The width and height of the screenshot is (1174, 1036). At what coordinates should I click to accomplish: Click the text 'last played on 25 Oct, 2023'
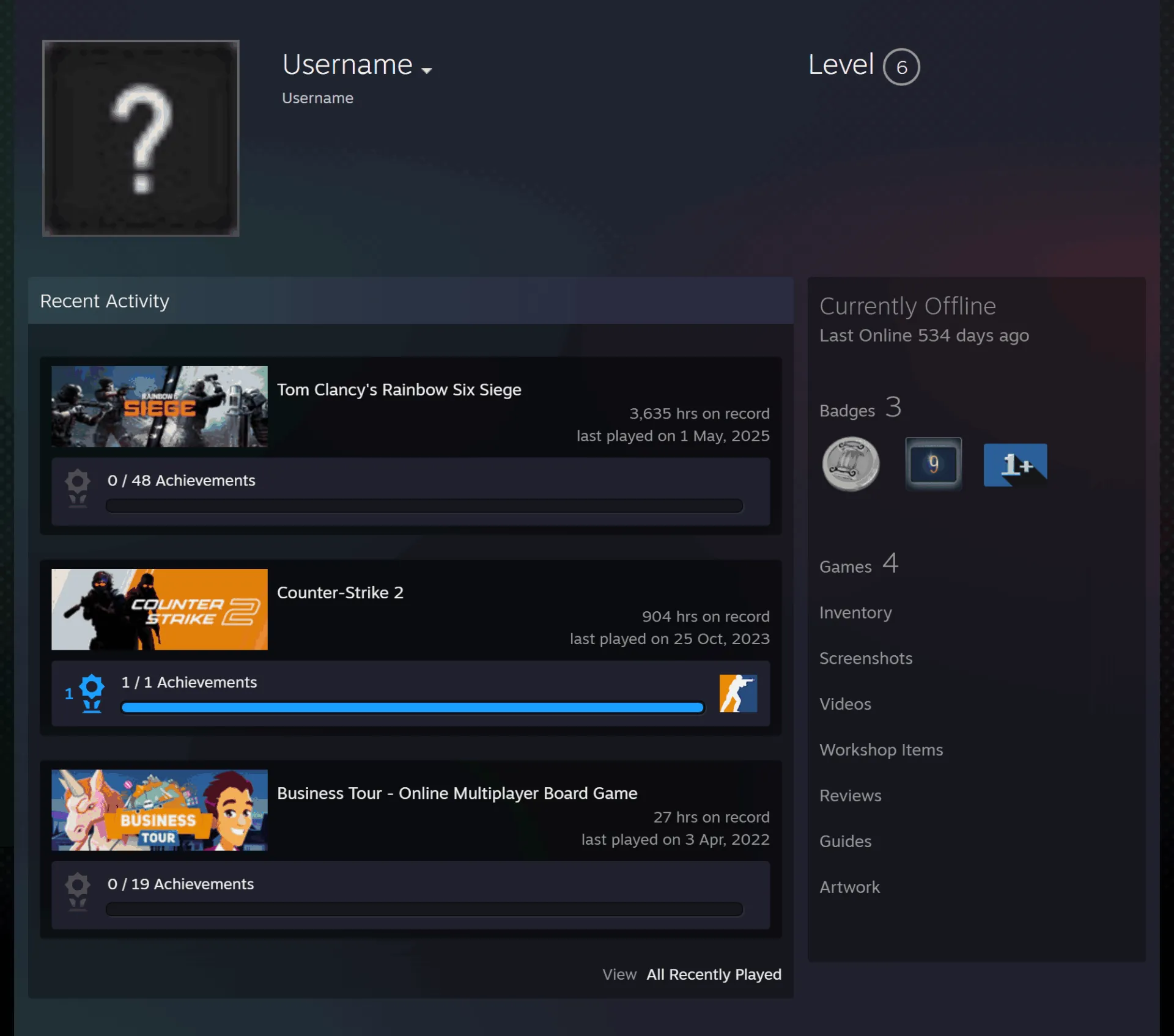click(670, 639)
